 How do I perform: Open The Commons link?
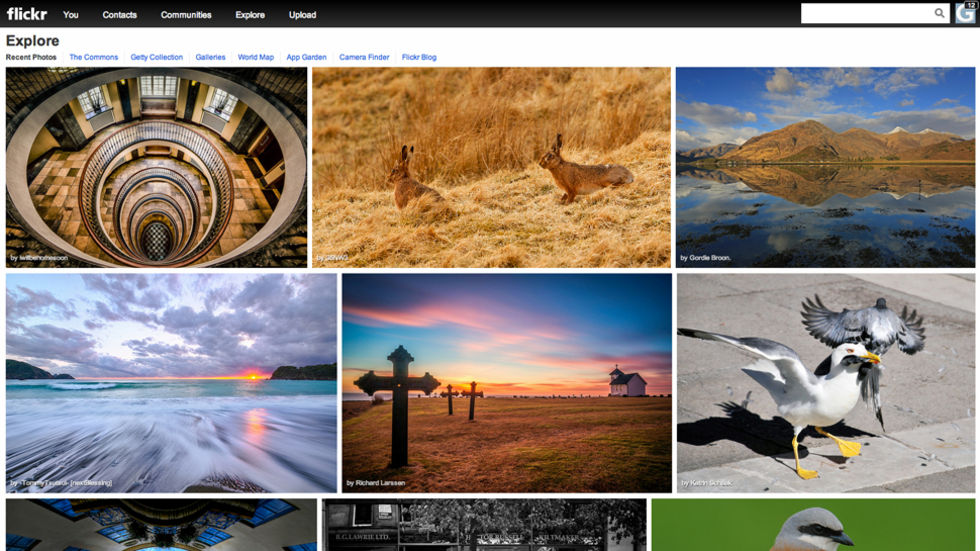click(93, 57)
